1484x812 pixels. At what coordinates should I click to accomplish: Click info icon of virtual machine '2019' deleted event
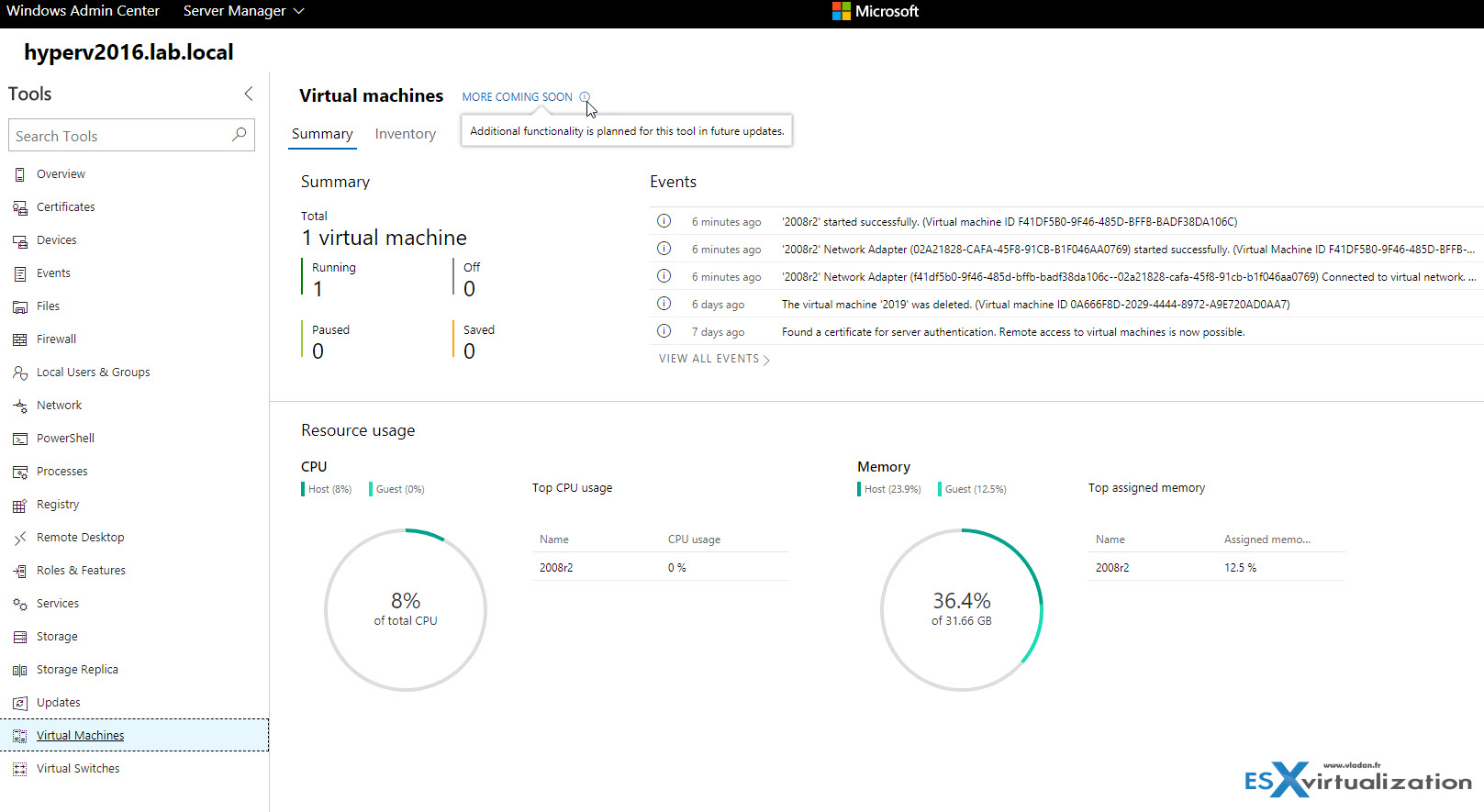pyautogui.click(x=664, y=304)
